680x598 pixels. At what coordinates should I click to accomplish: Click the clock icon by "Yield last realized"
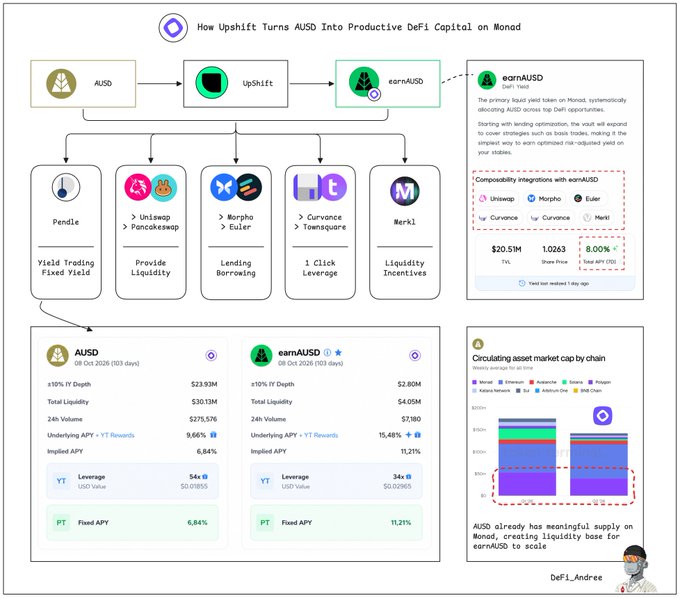click(x=522, y=283)
